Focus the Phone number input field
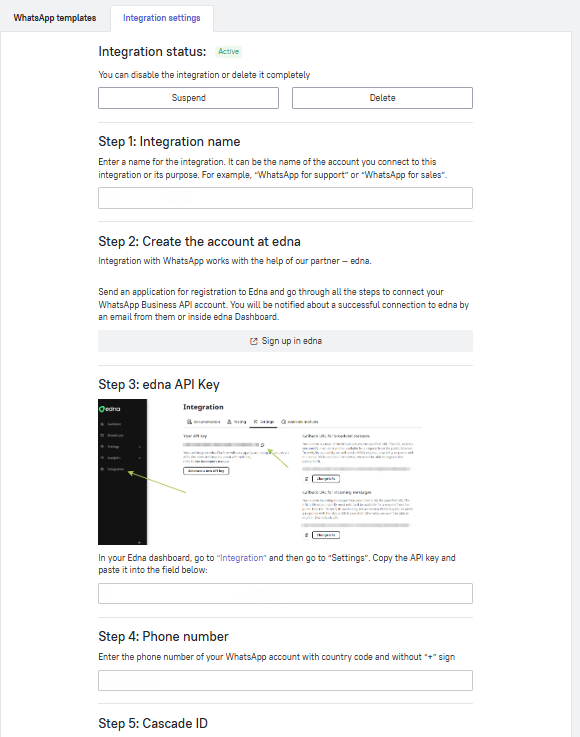Image resolution: width=580 pixels, height=737 pixels. click(x=285, y=680)
